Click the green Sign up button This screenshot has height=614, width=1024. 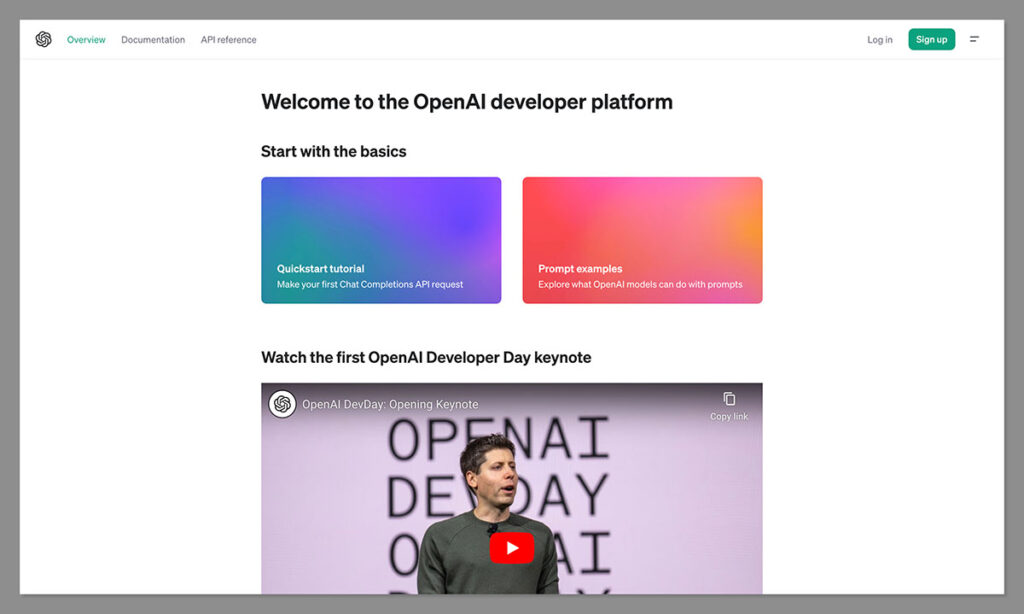click(931, 39)
